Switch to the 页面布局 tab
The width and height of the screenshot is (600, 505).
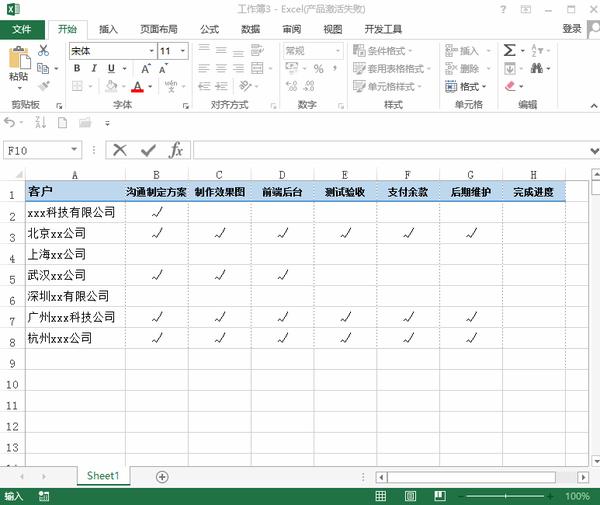(x=159, y=29)
